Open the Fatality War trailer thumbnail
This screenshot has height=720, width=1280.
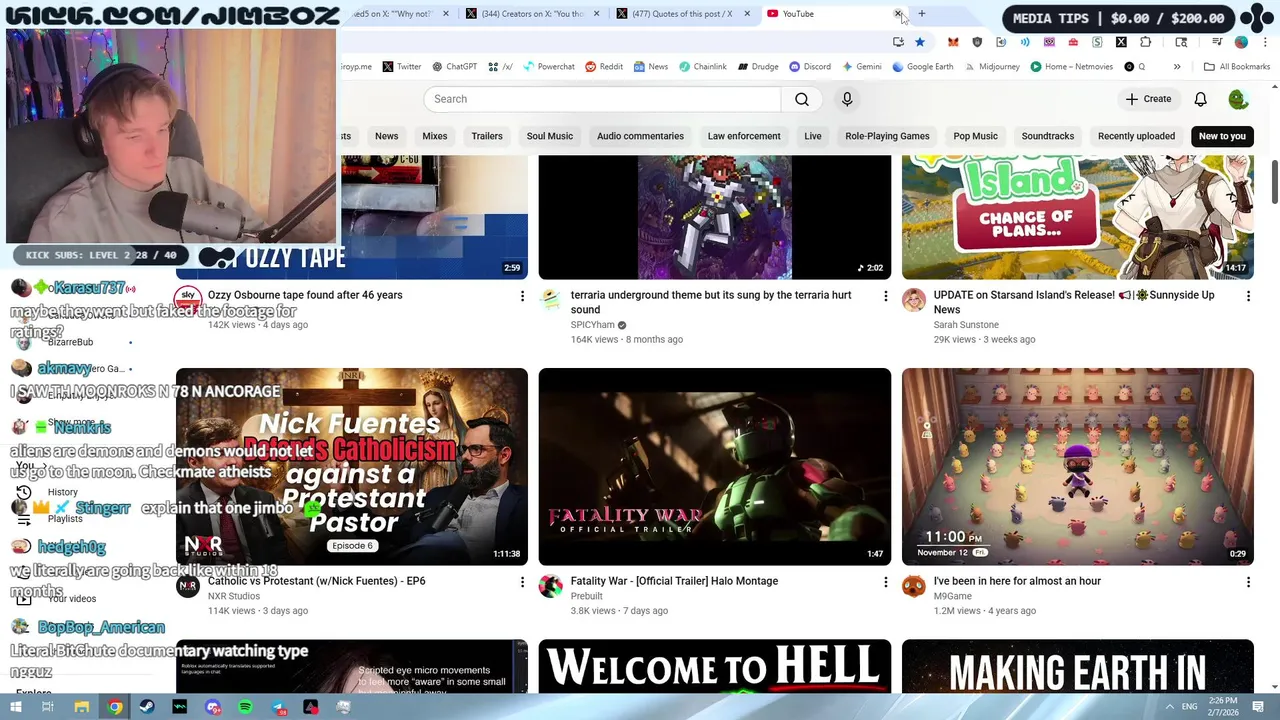[715, 467]
